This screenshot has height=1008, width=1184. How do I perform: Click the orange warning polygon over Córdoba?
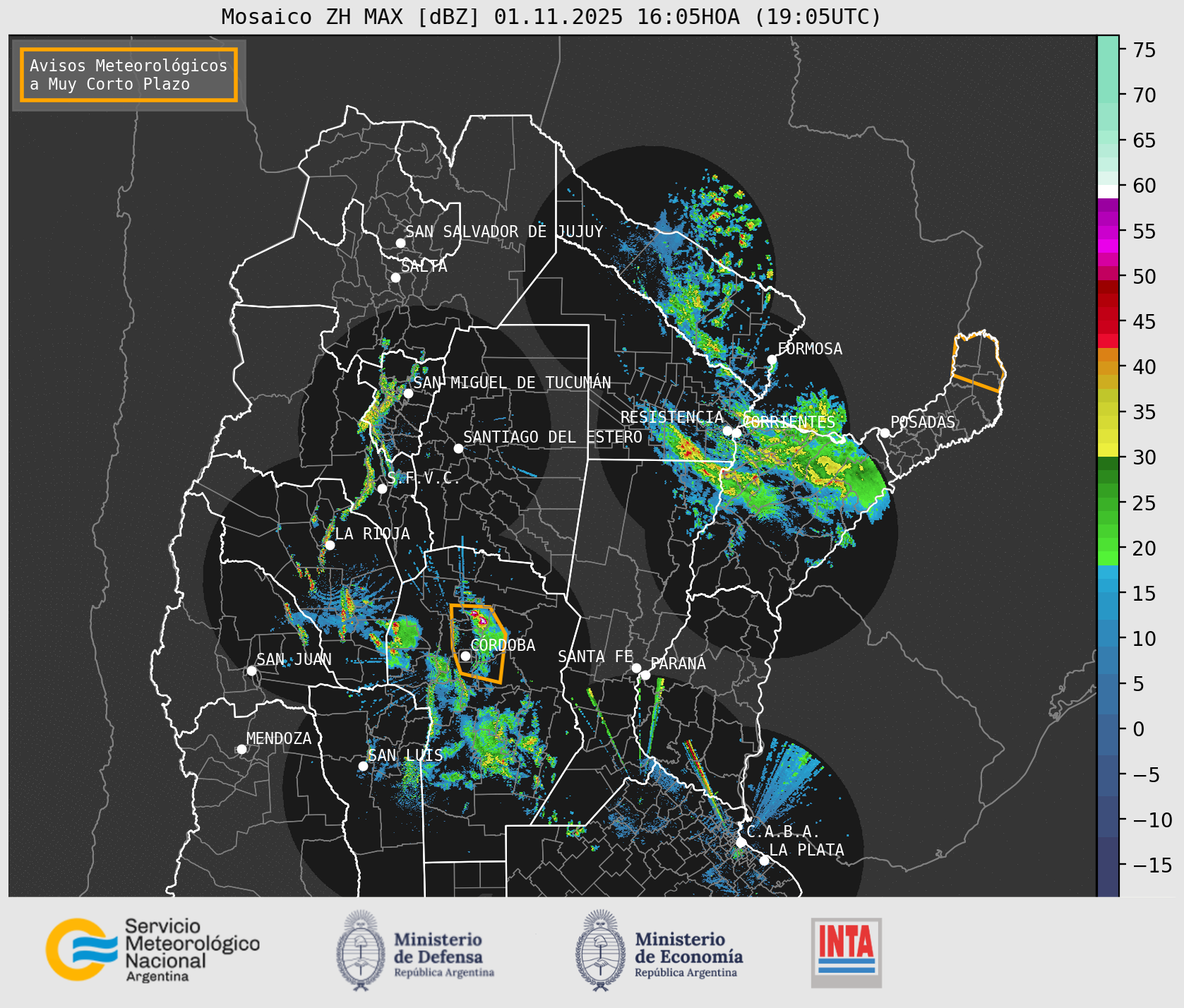point(478,643)
